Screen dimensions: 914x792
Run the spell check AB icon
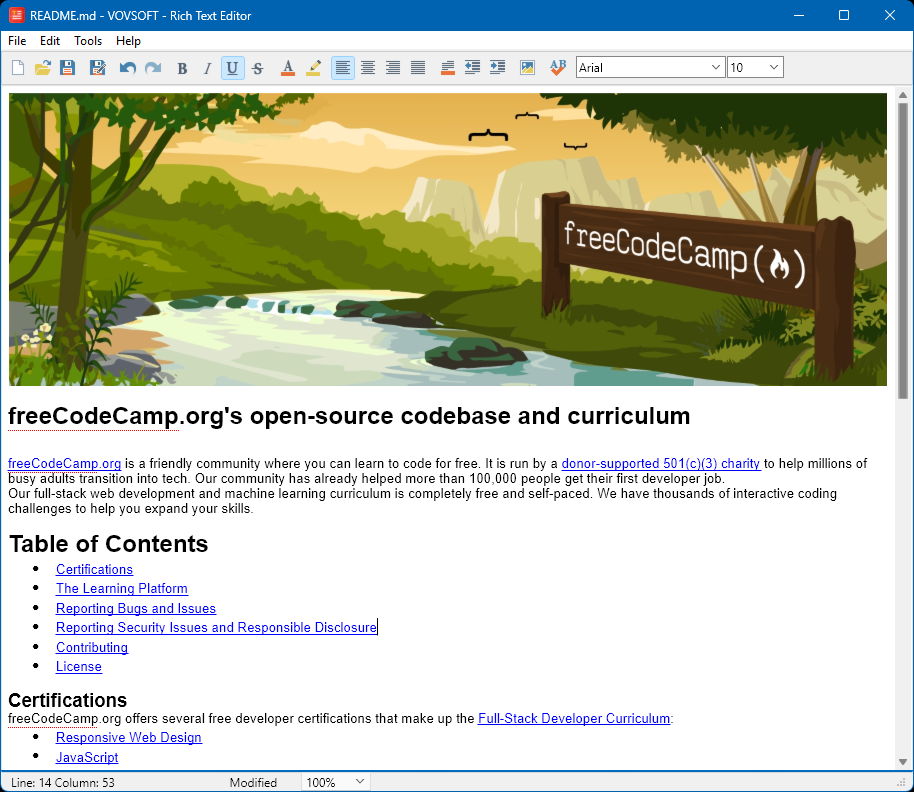[x=558, y=68]
